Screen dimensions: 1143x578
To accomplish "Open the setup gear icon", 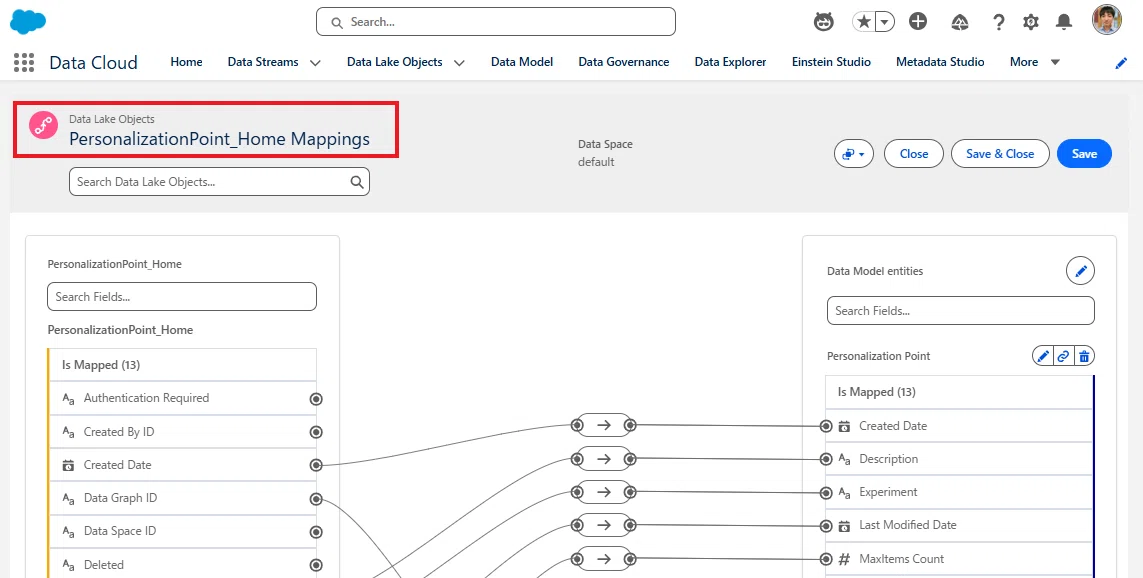I will (1031, 23).
